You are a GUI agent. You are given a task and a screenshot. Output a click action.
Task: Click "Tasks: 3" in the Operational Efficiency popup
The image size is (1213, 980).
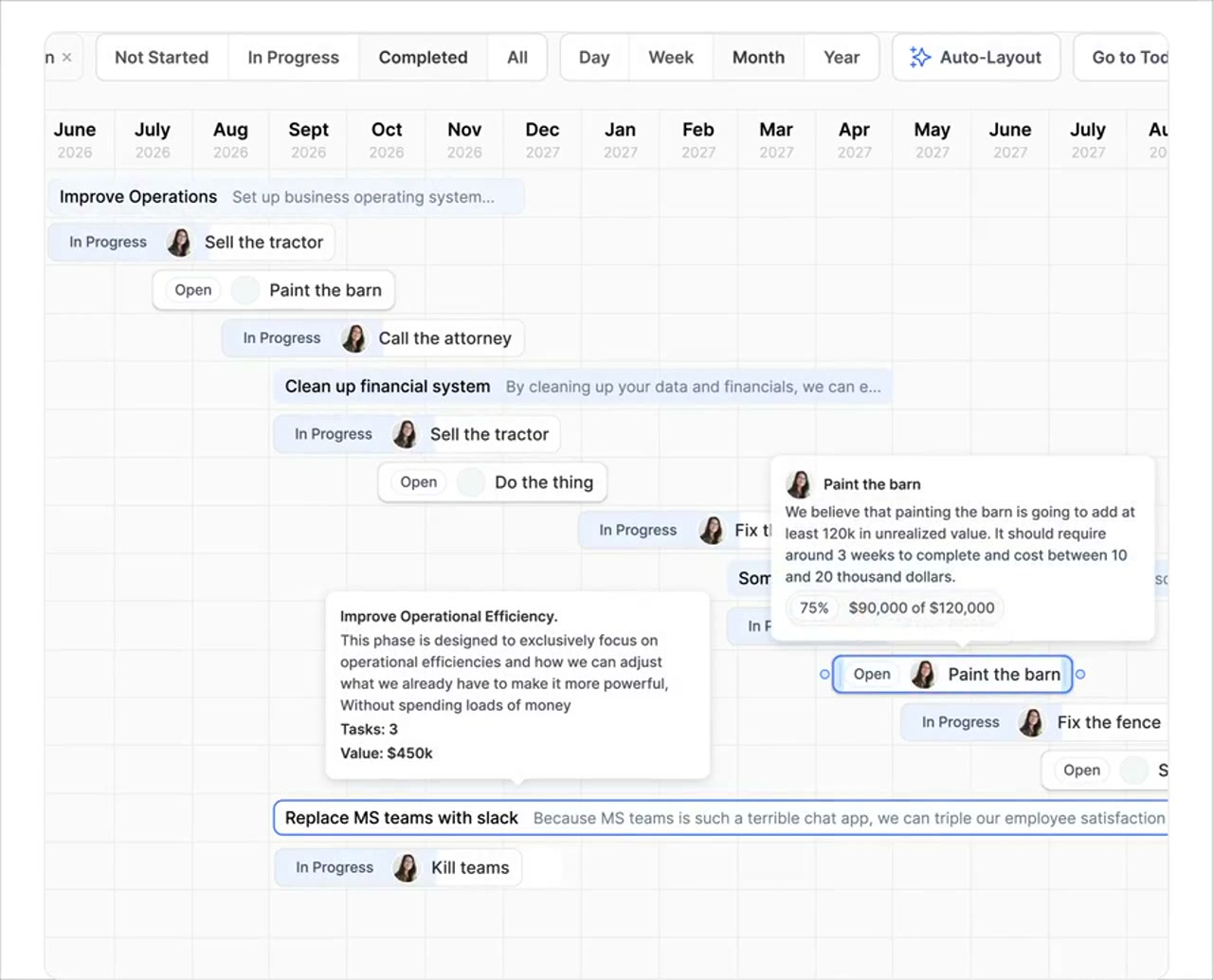point(369,730)
